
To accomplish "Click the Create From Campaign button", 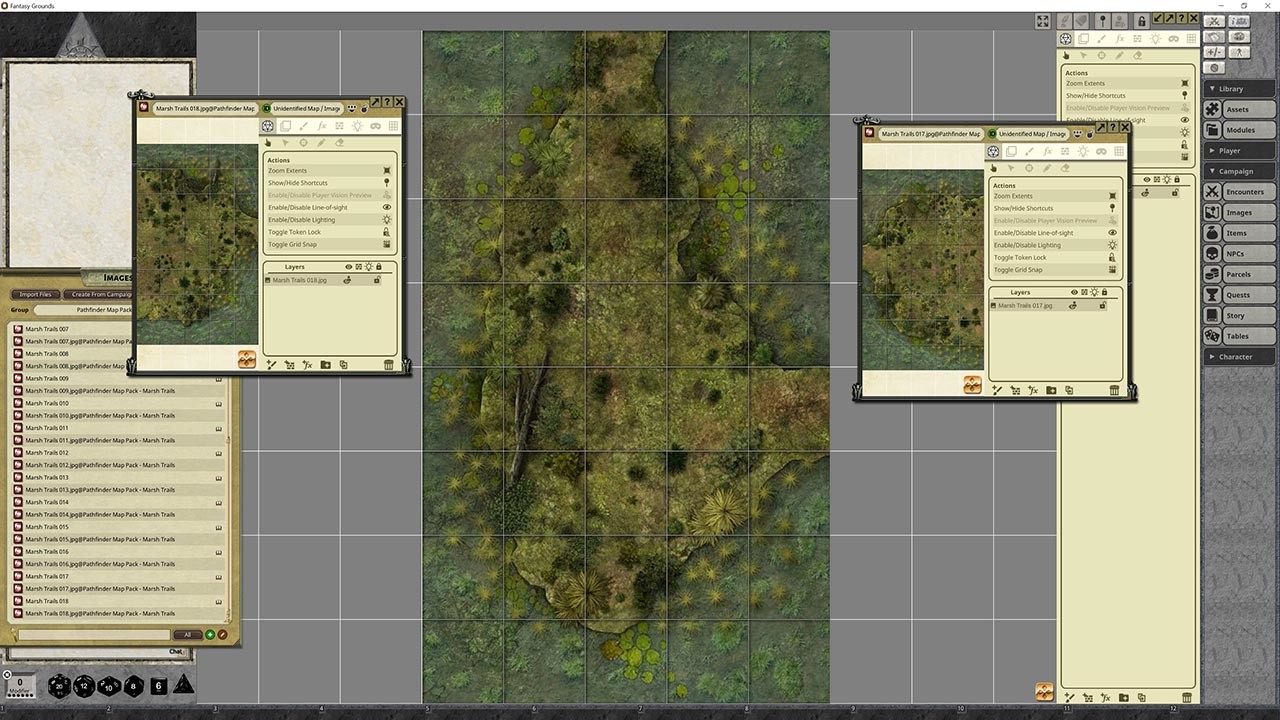I will tap(101, 294).
